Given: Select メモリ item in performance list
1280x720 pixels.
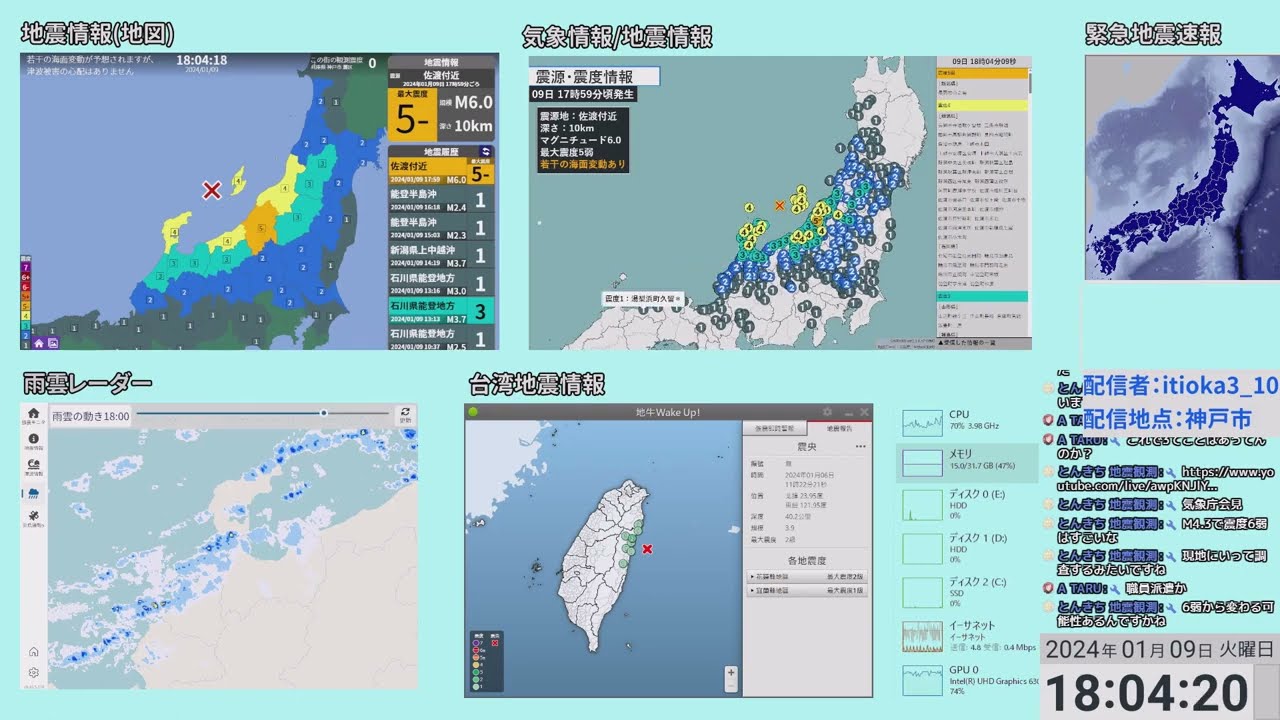Looking at the screenshot, I should (x=967, y=463).
